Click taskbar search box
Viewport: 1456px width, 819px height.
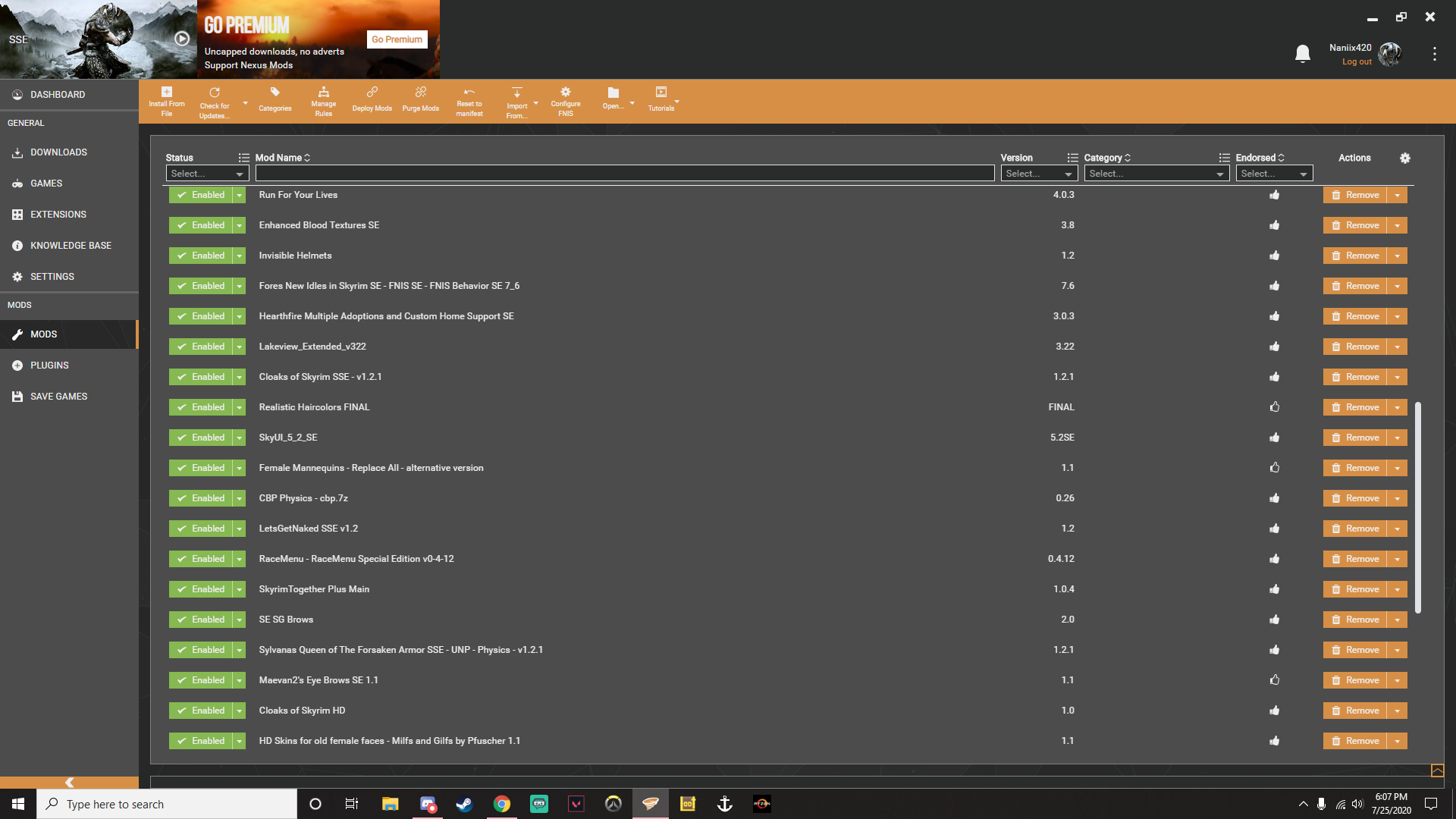point(167,804)
